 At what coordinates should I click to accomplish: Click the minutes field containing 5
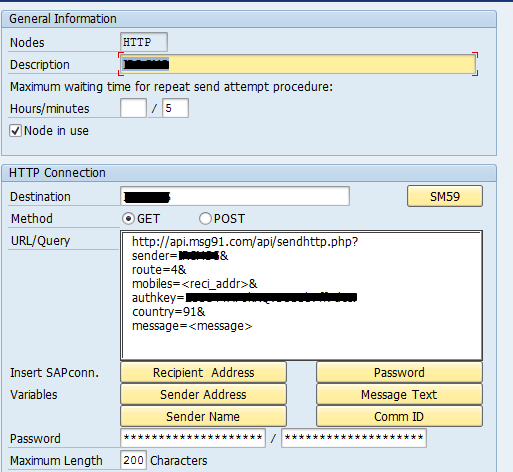point(175,108)
